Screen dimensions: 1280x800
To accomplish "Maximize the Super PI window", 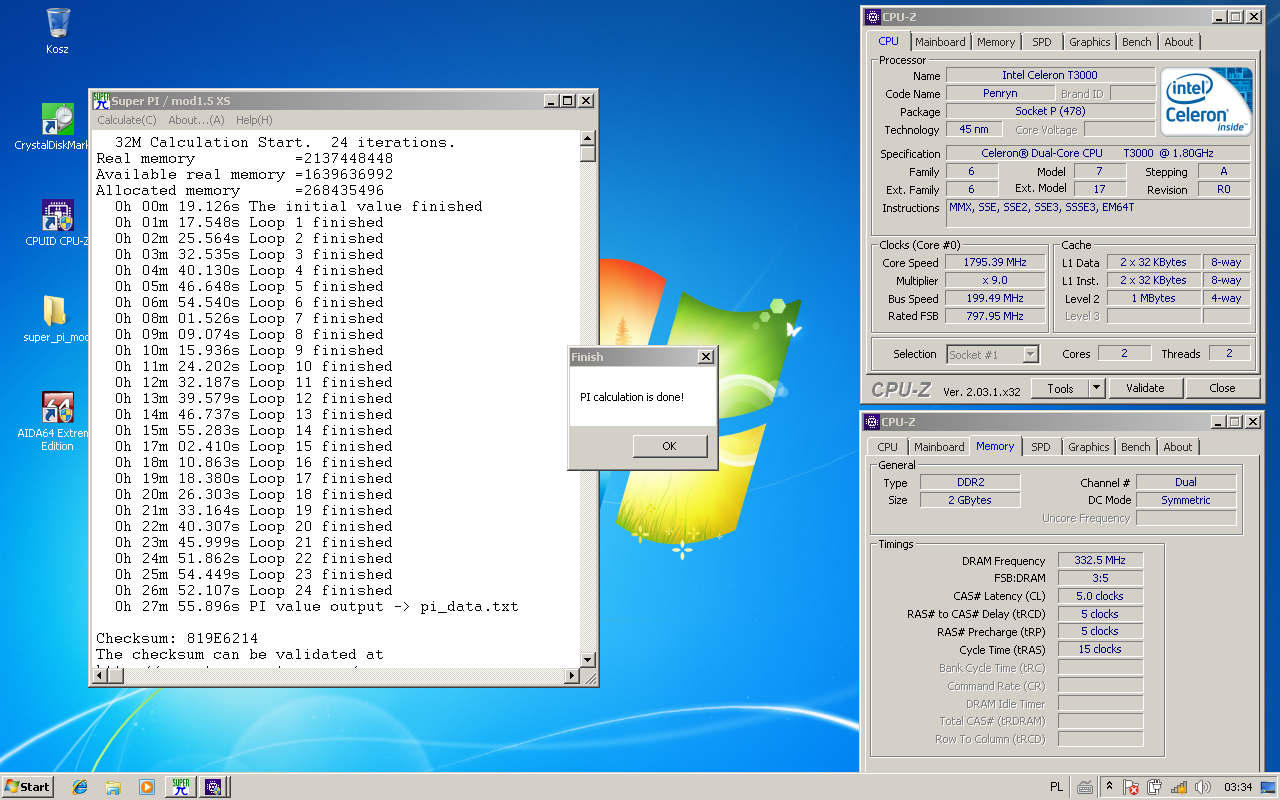I will click(568, 101).
